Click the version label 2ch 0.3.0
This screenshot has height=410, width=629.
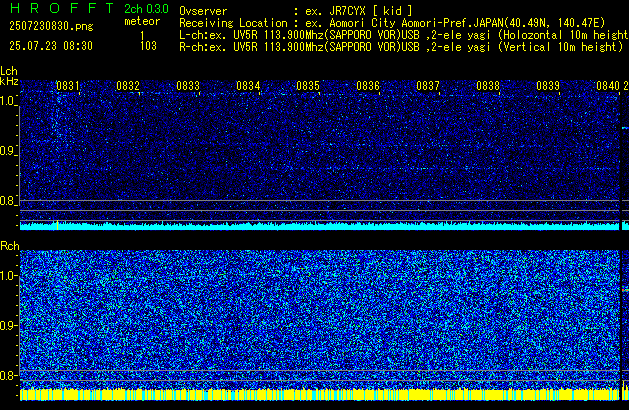146,9
